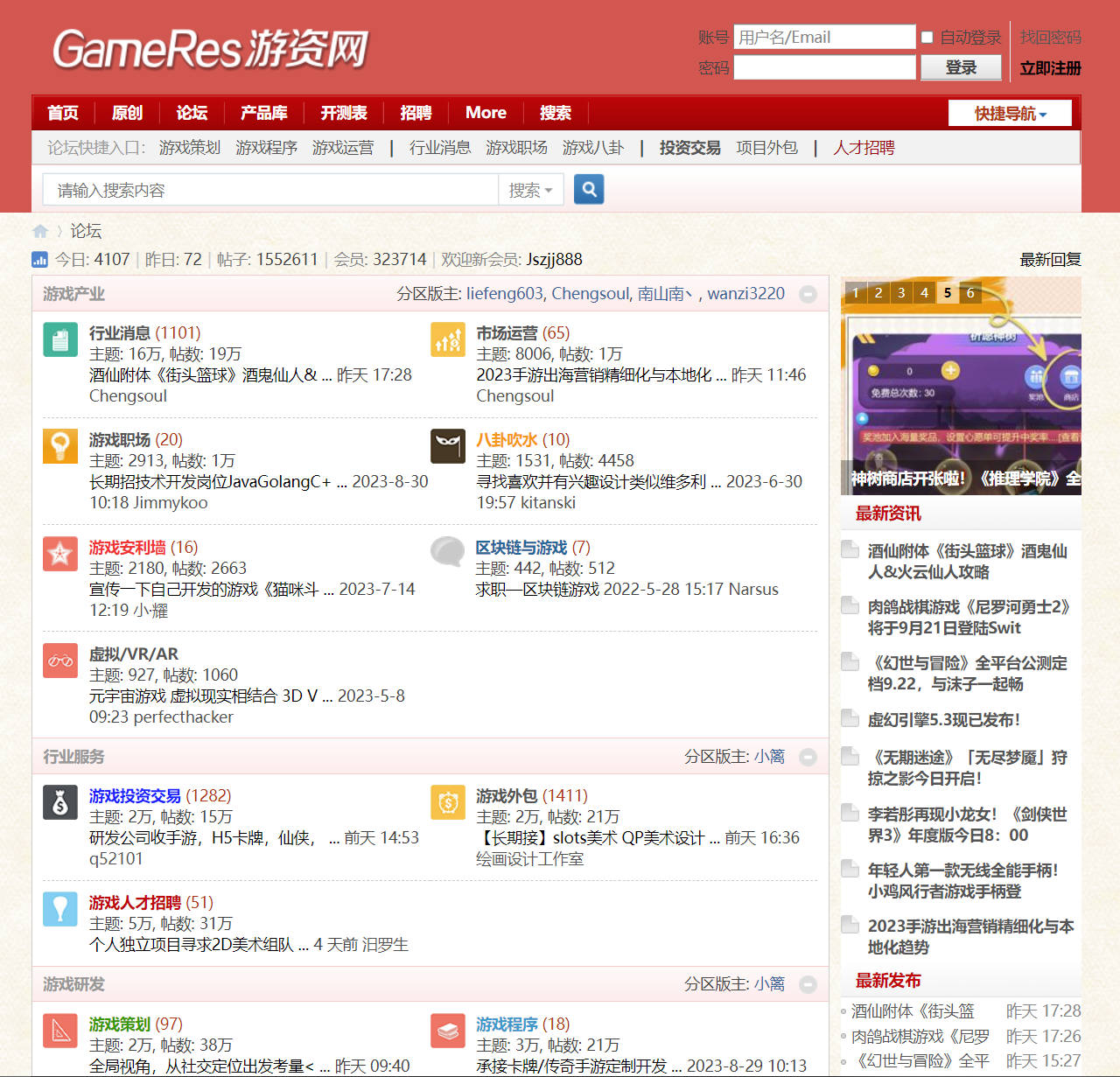Select slide number 6 in the slideshow
1120x1077 pixels.
[969, 293]
